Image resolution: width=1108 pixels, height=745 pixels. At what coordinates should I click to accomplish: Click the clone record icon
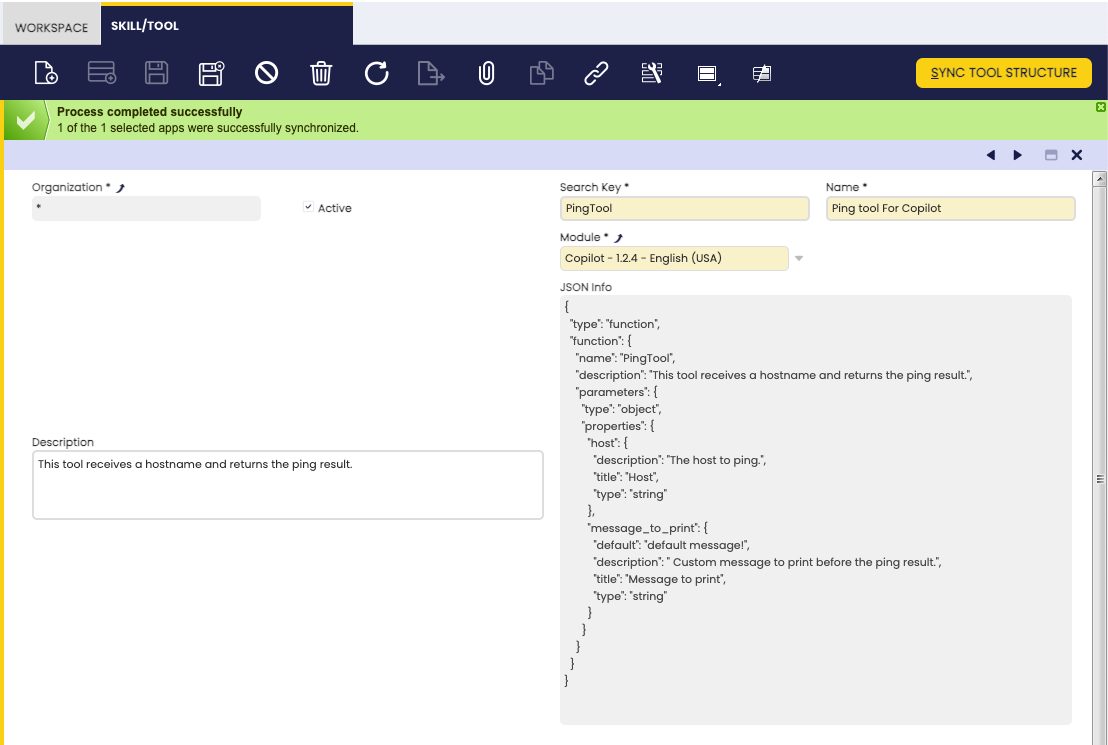coord(541,73)
